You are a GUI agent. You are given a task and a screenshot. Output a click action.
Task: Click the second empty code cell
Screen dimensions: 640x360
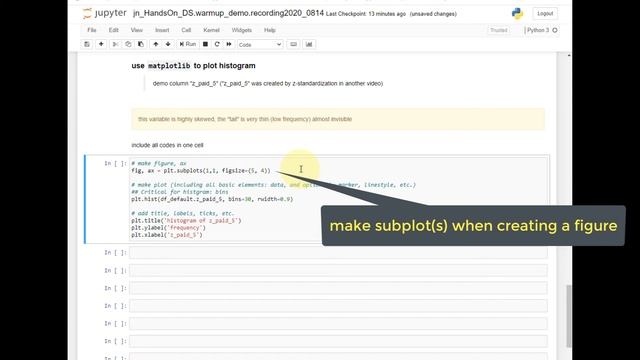(338, 270)
